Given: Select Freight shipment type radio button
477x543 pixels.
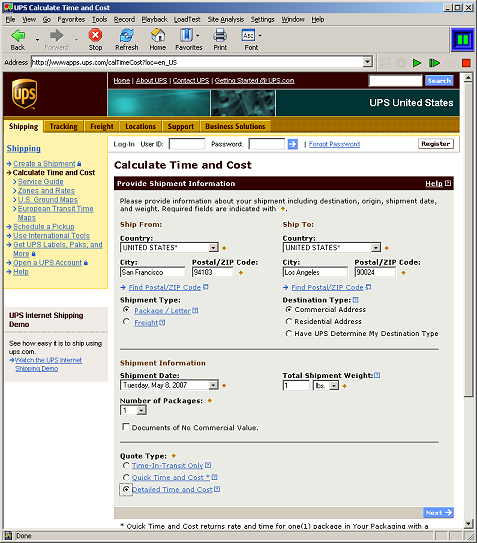Looking at the screenshot, I should [126, 322].
